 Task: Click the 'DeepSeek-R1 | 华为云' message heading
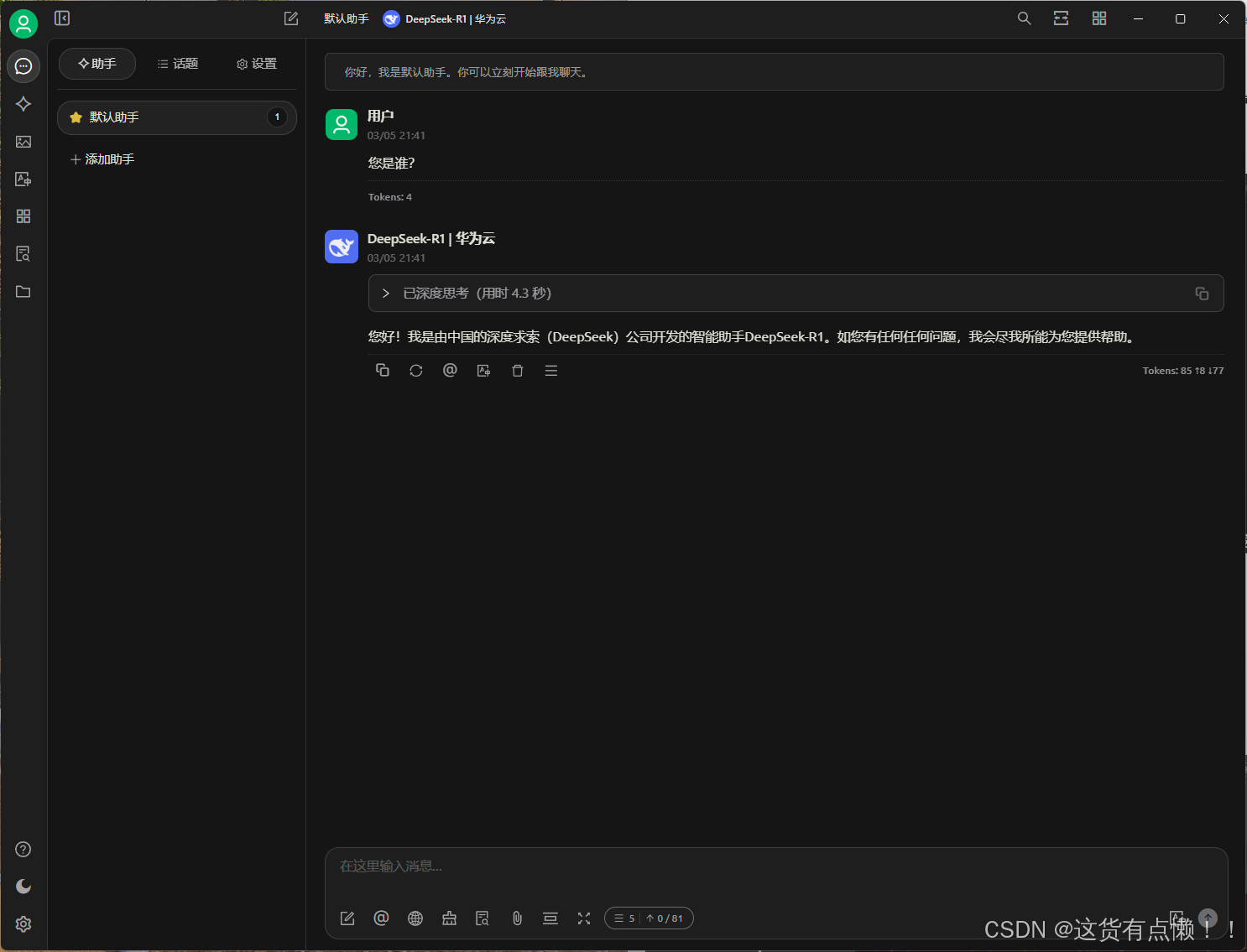(431, 239)
